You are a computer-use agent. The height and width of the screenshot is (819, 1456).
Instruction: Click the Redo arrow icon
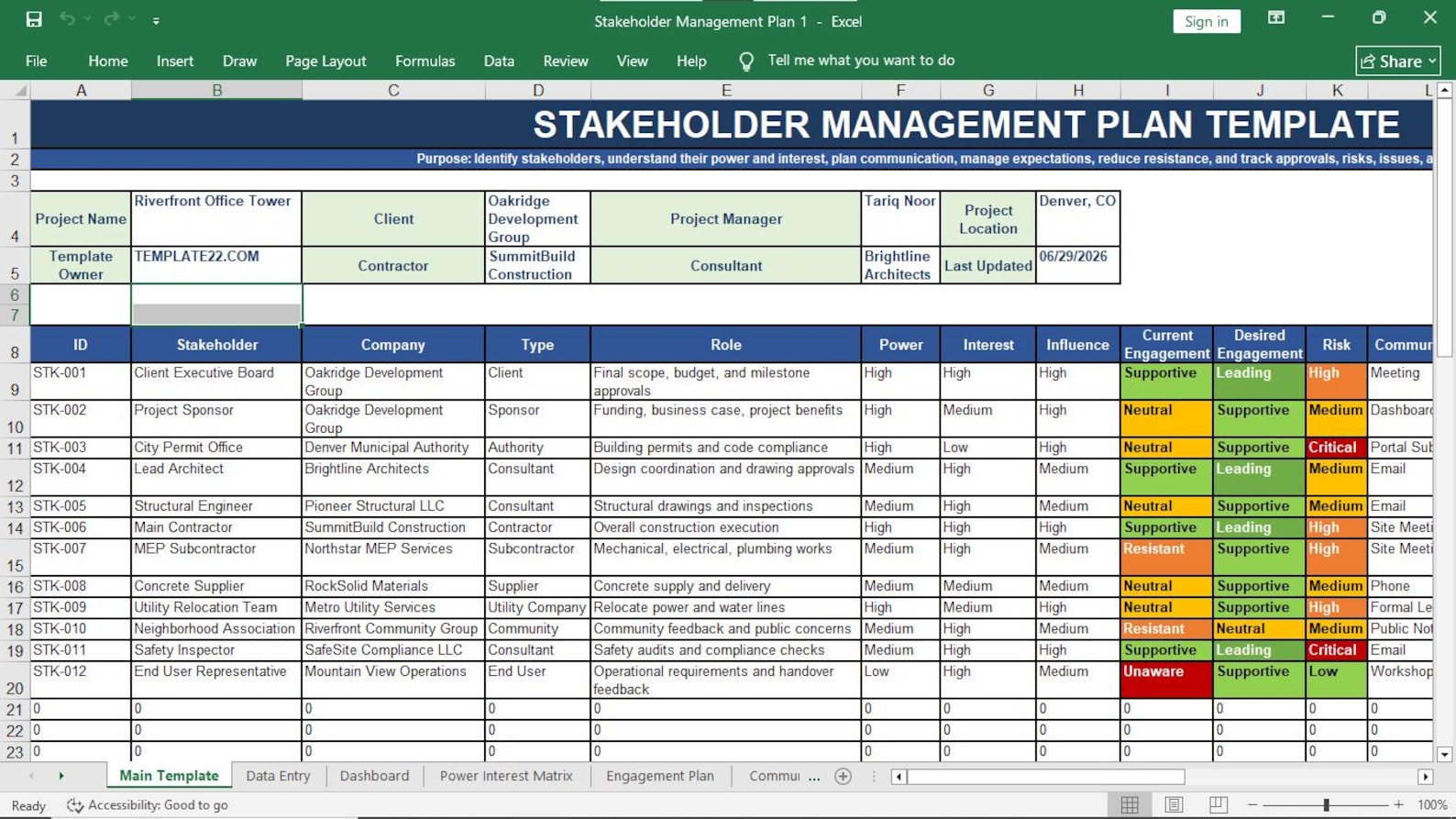pos(111,19)
